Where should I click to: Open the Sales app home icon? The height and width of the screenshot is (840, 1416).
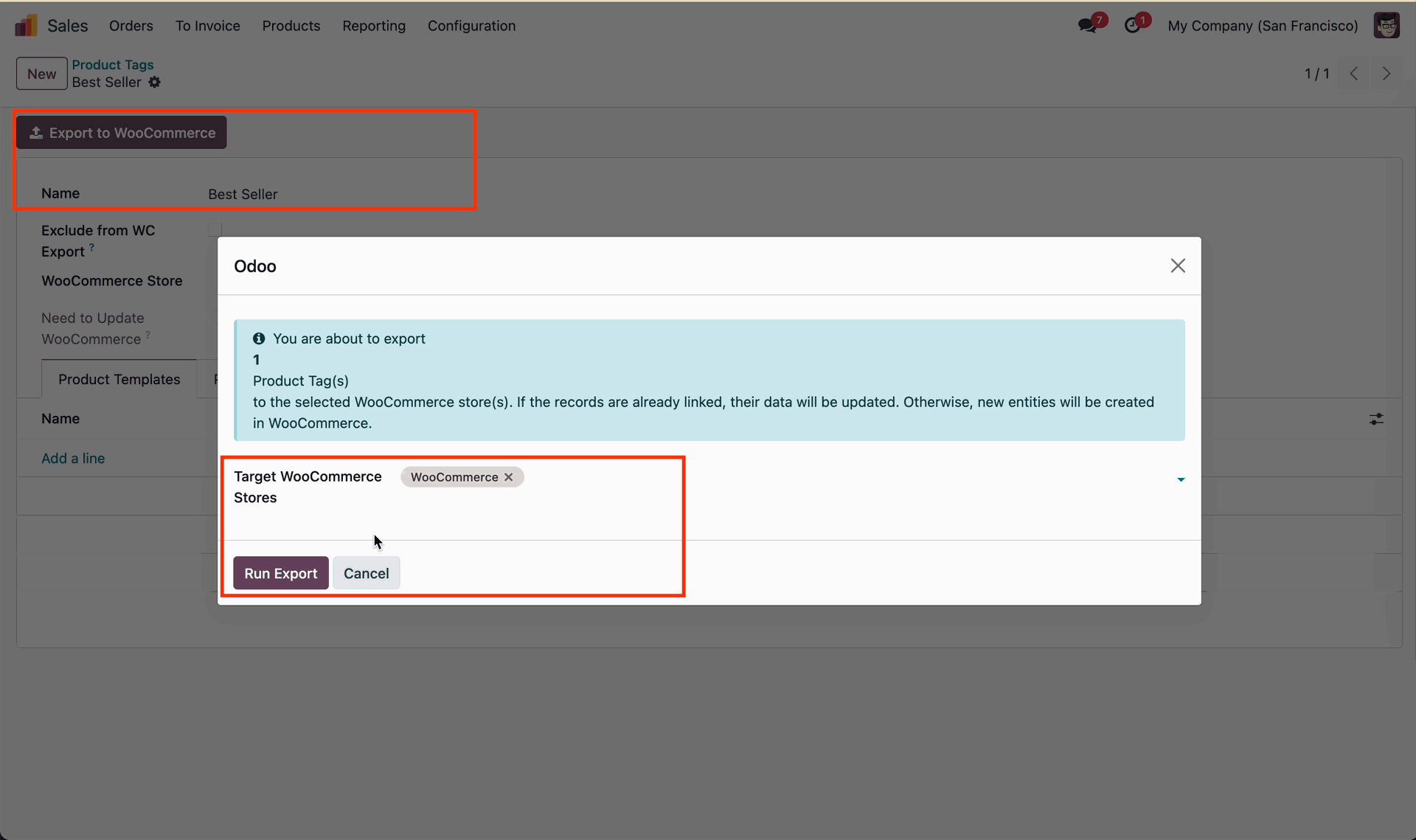click(x=26, y=26)
